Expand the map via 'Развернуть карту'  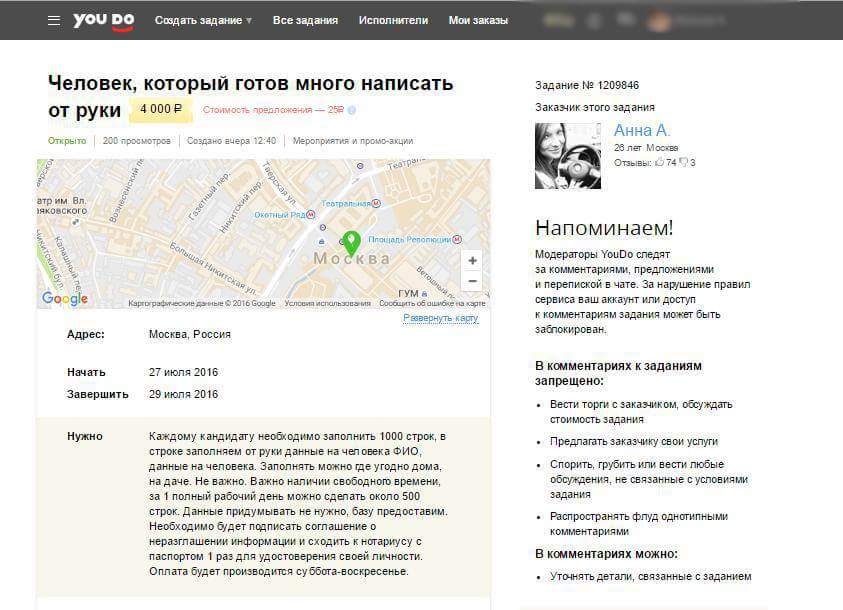pos(440,318)
